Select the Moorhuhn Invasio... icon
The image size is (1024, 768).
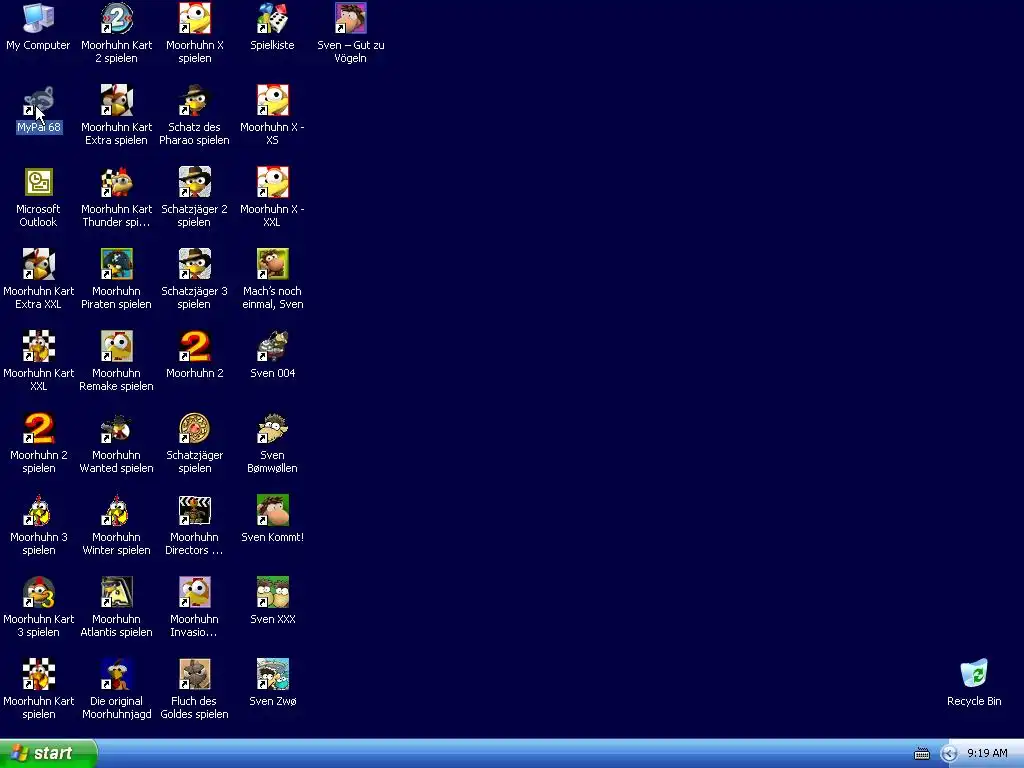tap(195, 592)
